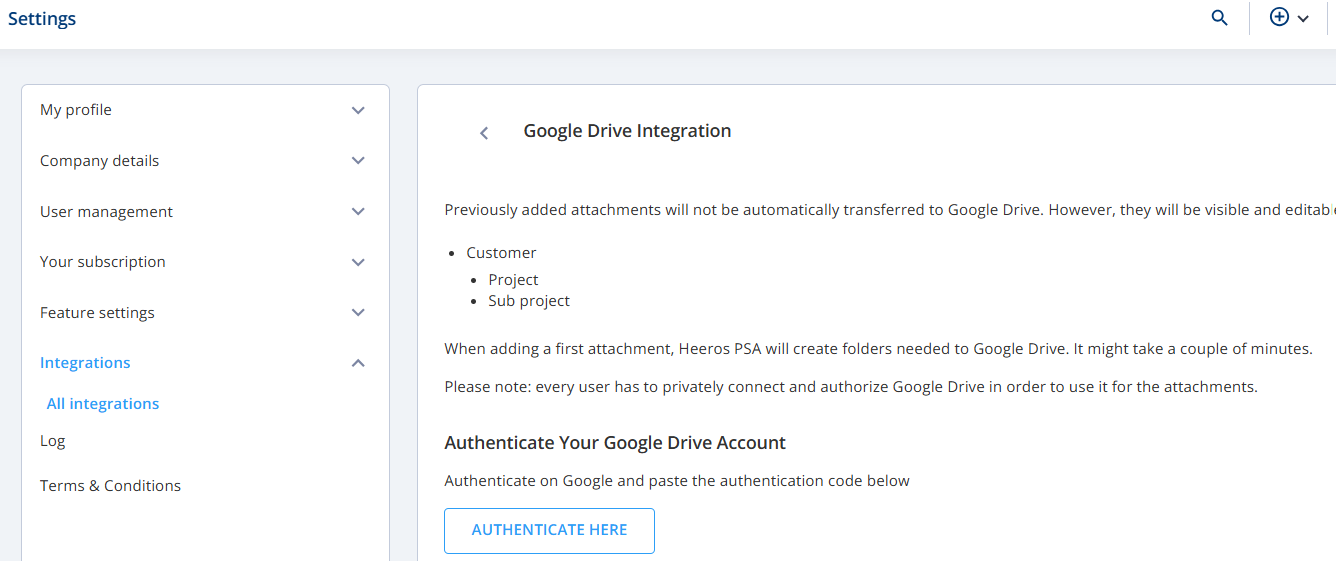Viewport: 1336px width, 561px height.
Task: Open the Log page
Action: click(52, 441)
